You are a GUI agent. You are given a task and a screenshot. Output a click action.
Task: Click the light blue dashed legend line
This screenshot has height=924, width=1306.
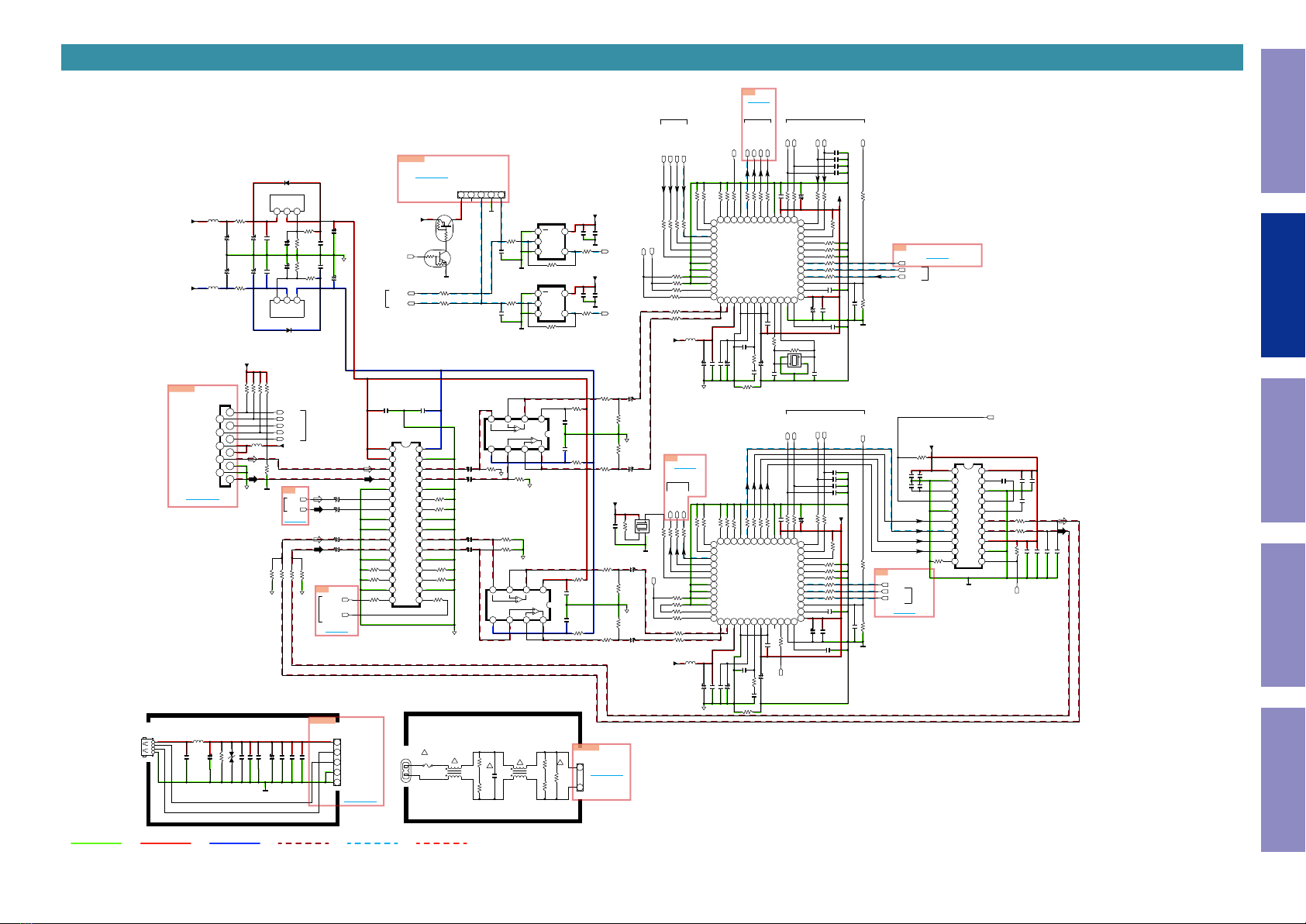coord(373,843)
